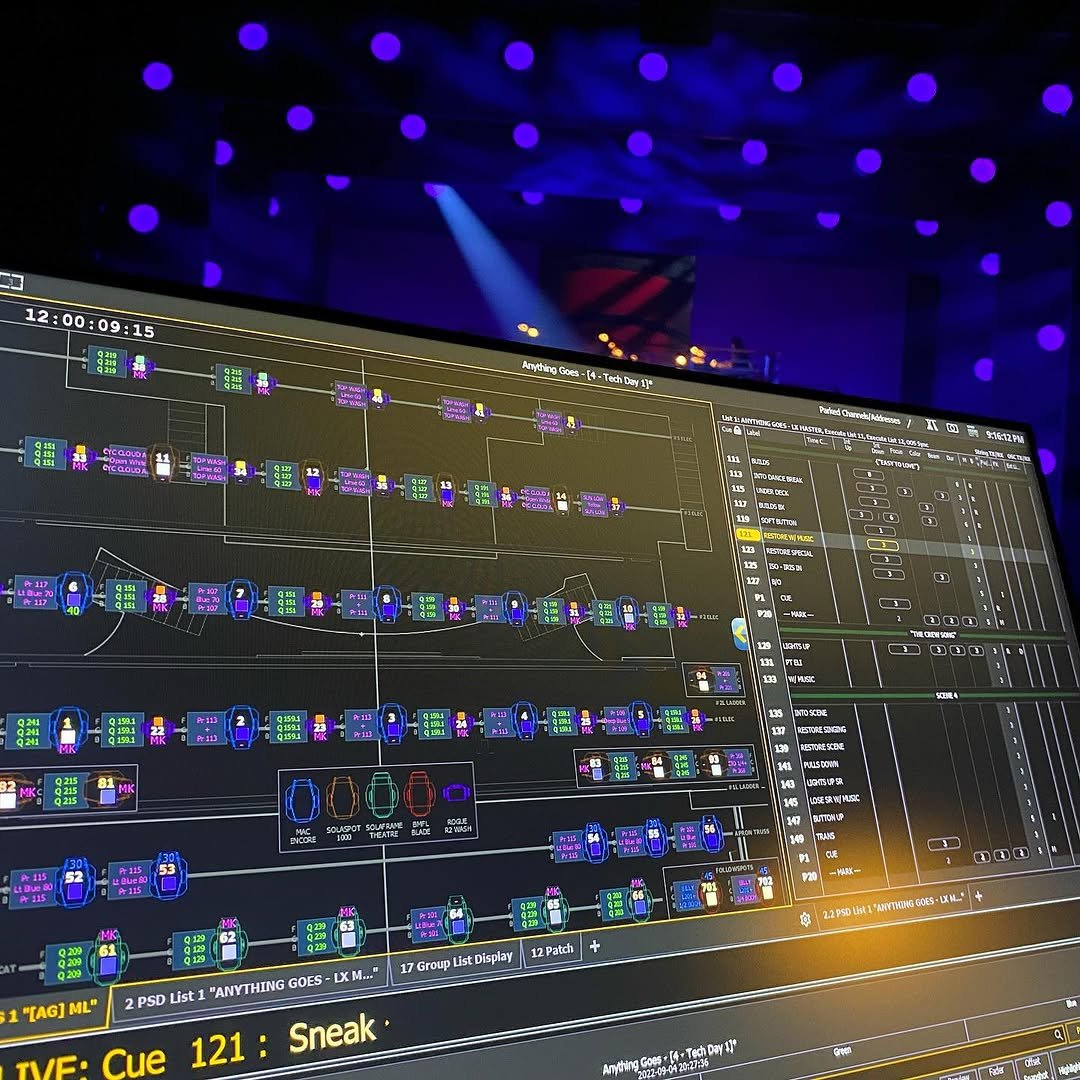Image resolution: width=1080 pixels, height=1080 pixels.
Task: Add a new tab beside 12 Patch
Action: tap(594, 946)
